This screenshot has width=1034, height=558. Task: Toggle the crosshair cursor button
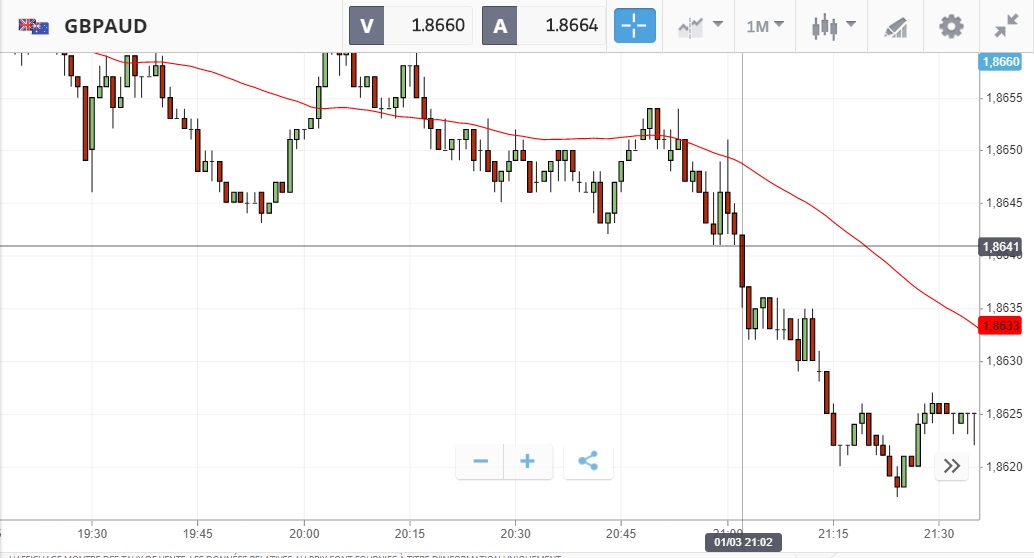pos(635,26)
